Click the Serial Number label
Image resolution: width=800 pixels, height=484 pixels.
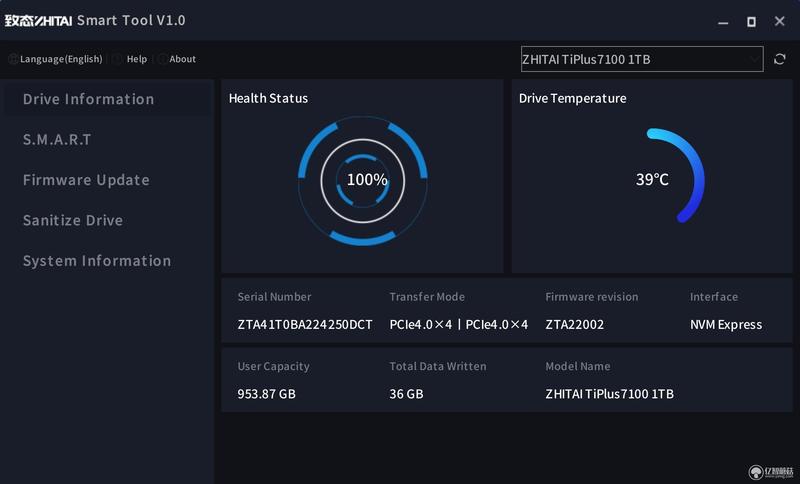pos(274,296)
